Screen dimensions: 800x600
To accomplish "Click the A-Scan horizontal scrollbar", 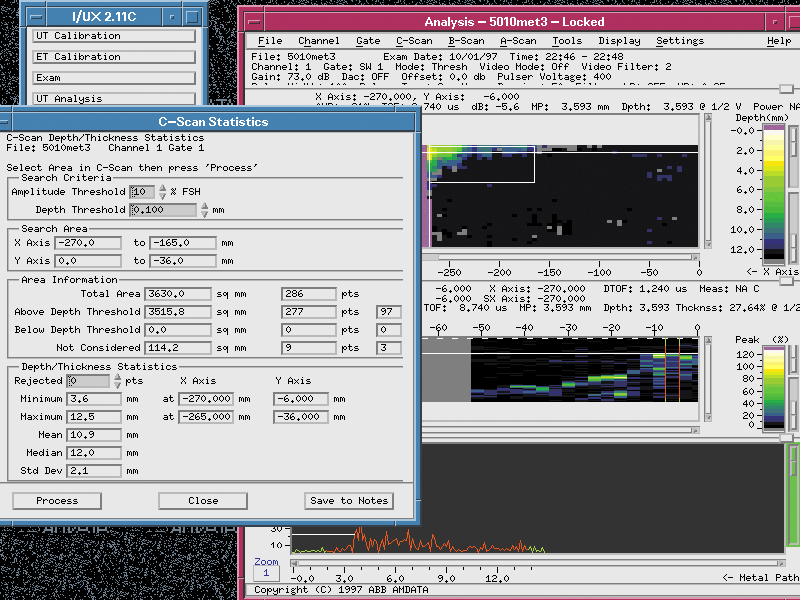I will (538, 563).
